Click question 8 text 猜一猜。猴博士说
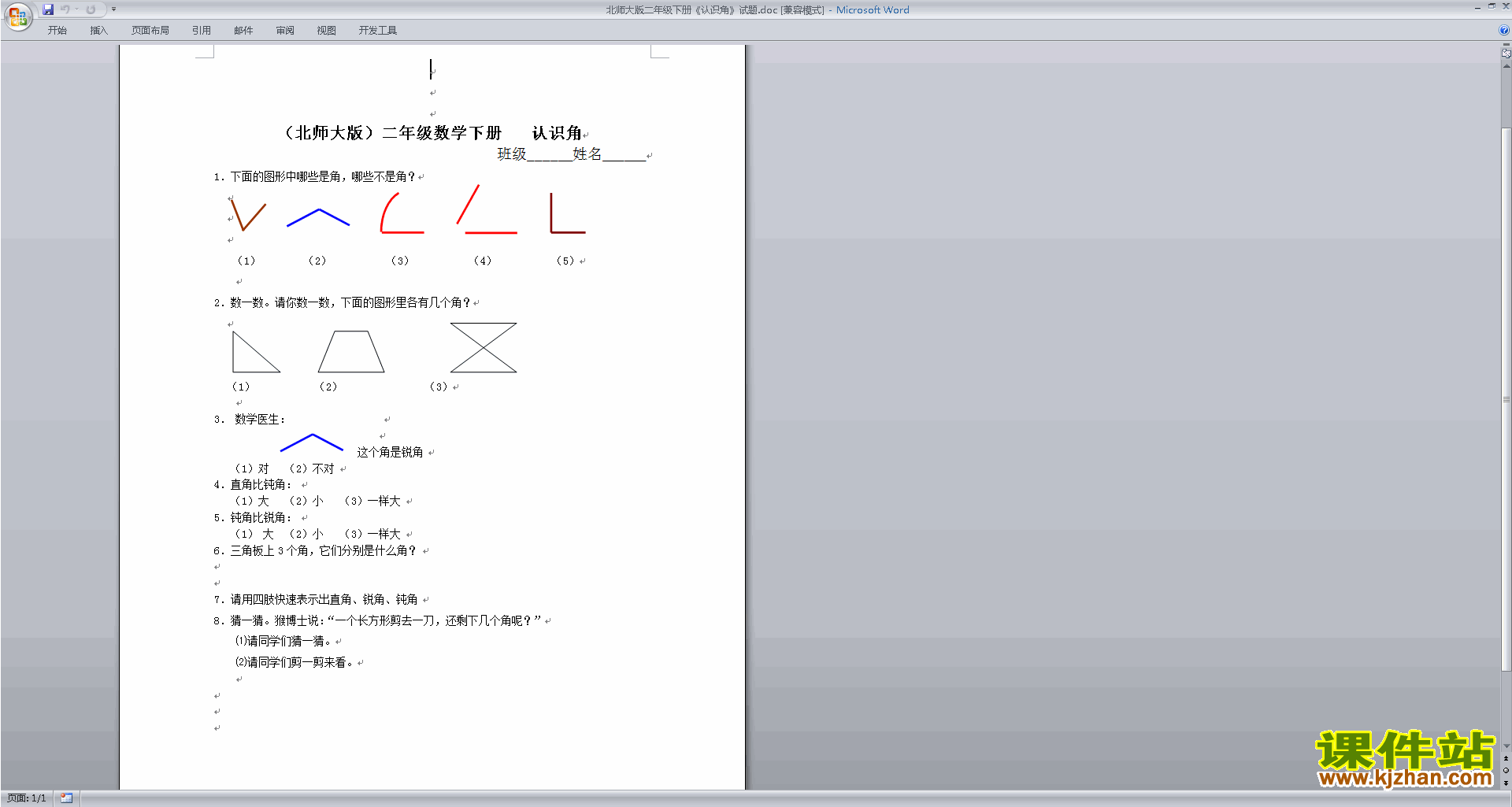This screenshot has width=1512, height=807. click(x=386, y=621)
